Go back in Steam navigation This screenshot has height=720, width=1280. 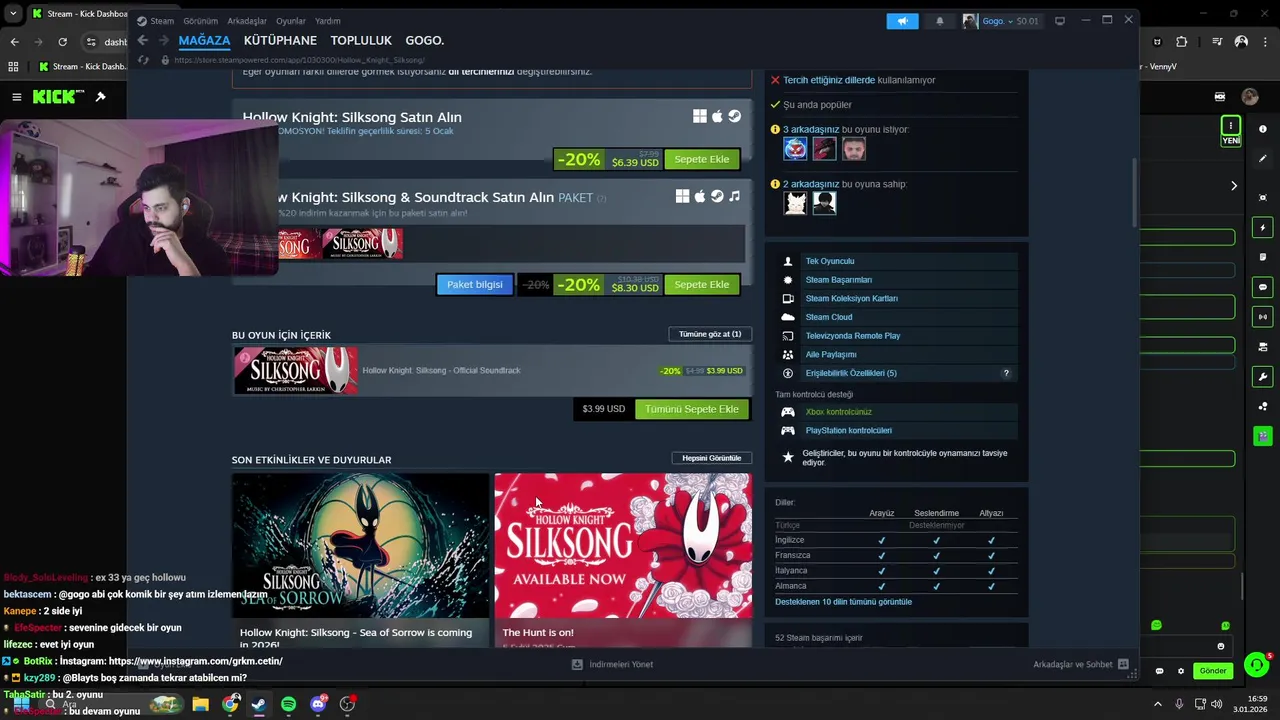click(x=142, y=40)
